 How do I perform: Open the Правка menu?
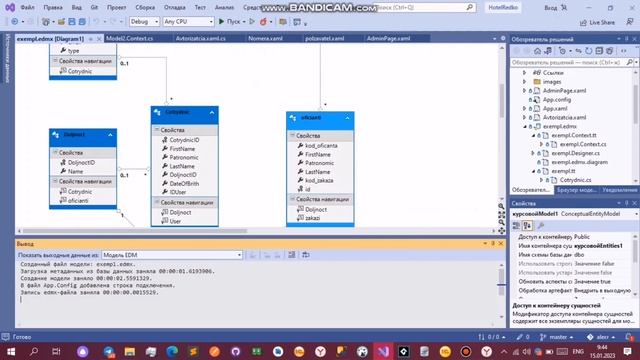click(53, 7)
